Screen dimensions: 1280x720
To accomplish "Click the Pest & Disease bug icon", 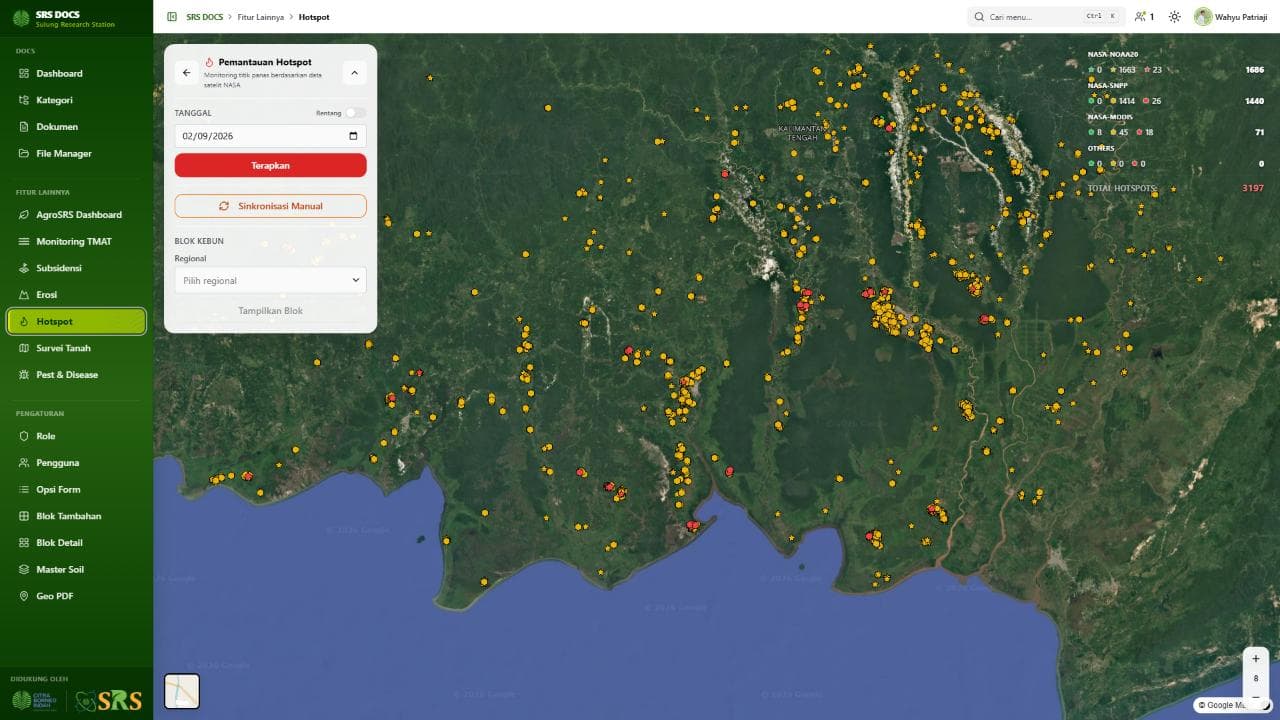I will pos(25,375).
